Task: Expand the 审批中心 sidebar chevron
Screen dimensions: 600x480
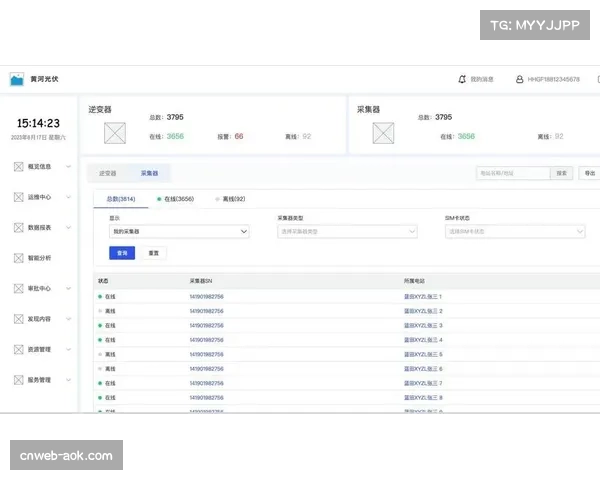Action: click(x=68, y=288)
